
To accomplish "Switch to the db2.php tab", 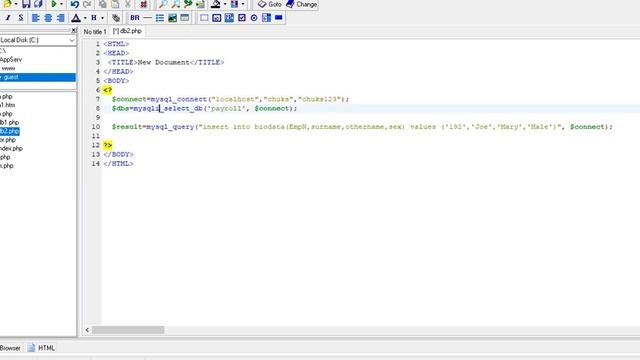I will click(x=127, y=31).
